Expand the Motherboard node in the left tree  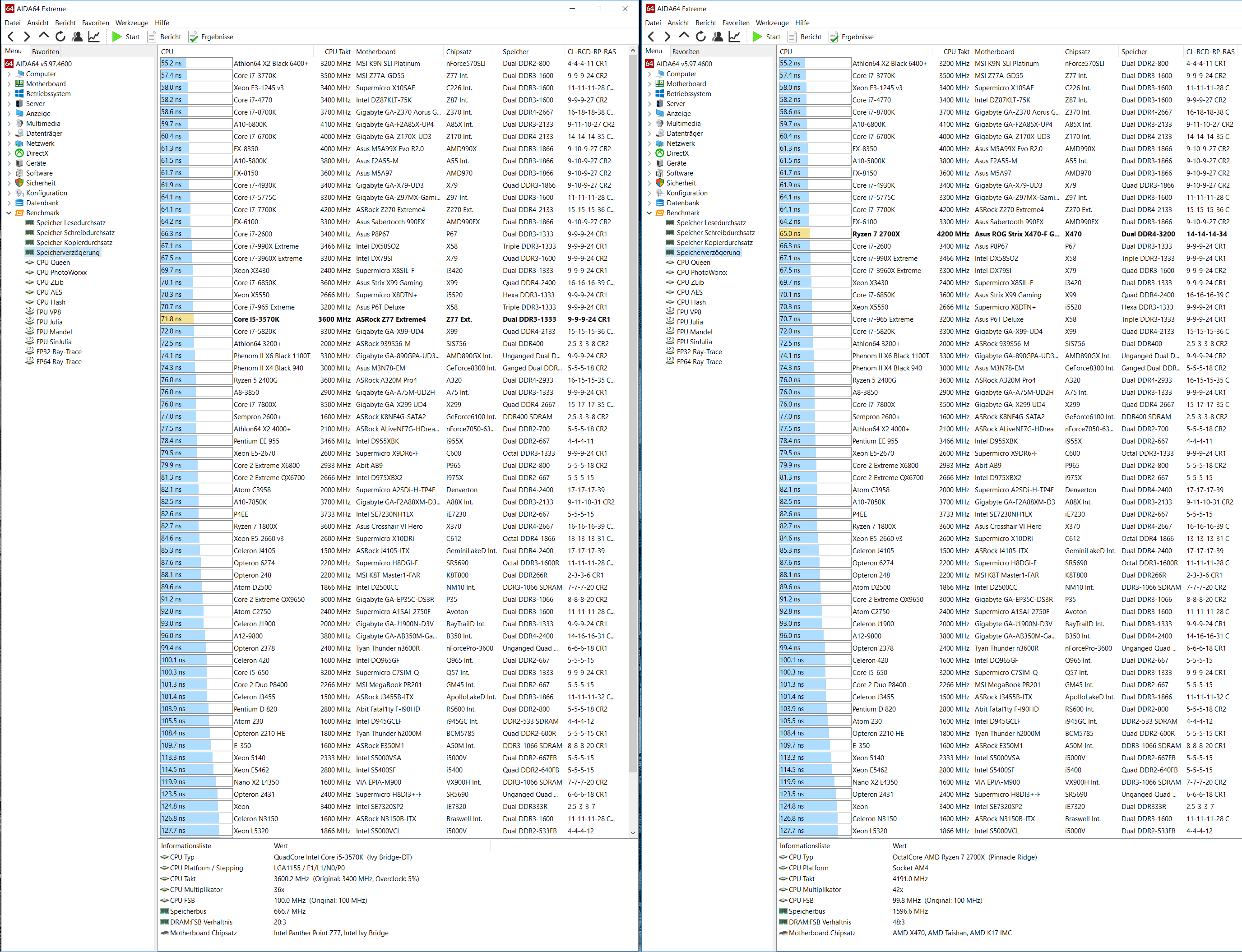9,84
